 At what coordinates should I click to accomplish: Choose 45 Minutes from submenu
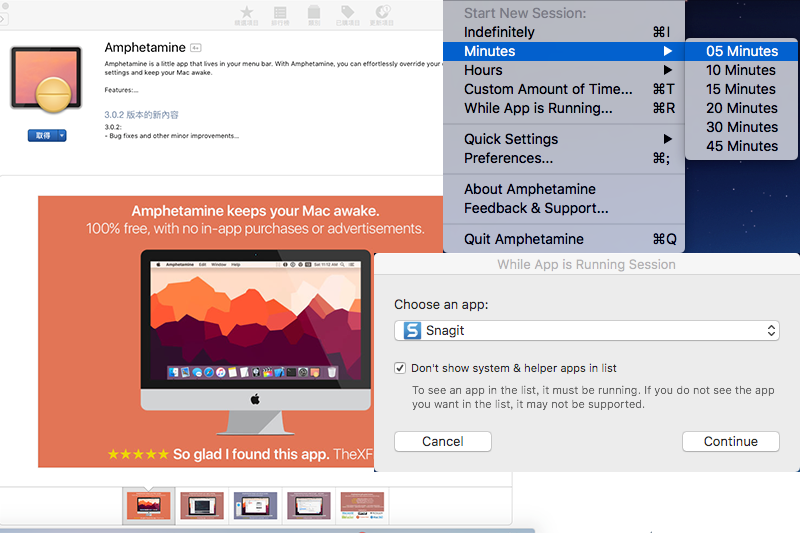pos(741,146)
